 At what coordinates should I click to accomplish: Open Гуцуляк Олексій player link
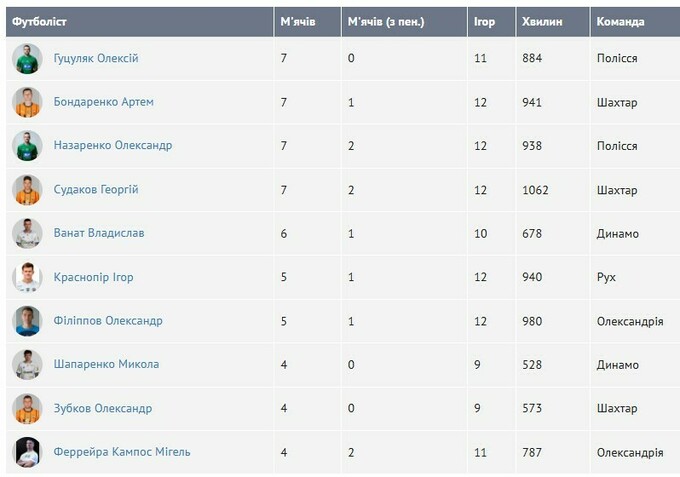click(x=96, y=59)
